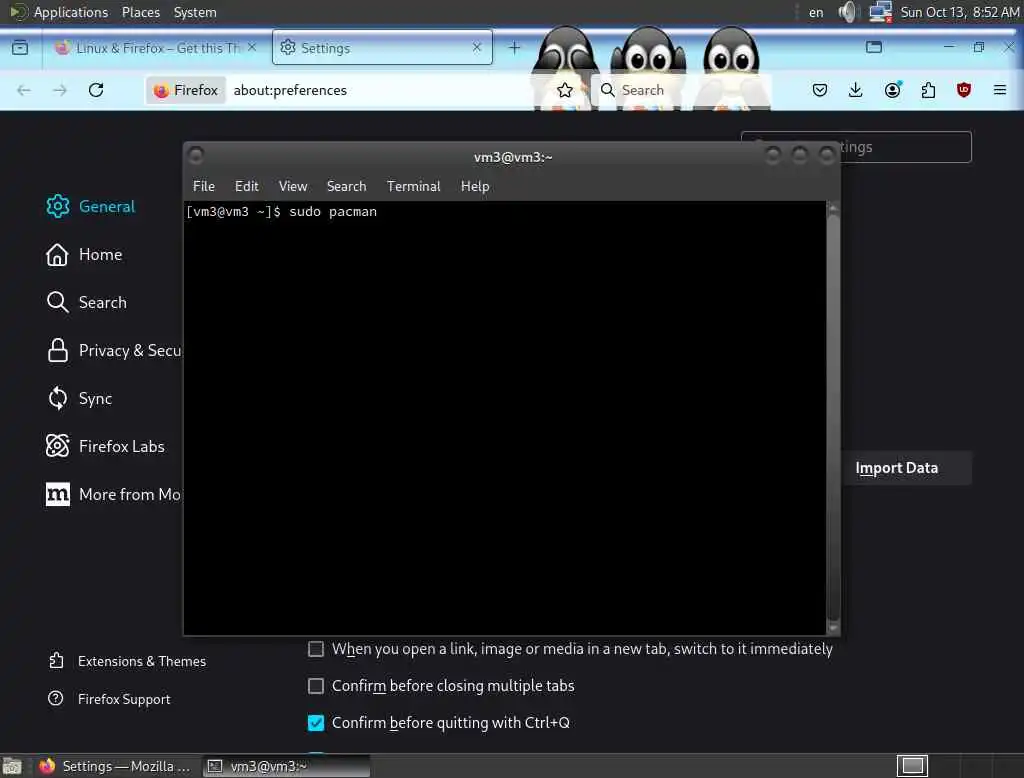Open Firefox hamburger application menu
Viewport: 1024px width, 778px height.
1000,90
